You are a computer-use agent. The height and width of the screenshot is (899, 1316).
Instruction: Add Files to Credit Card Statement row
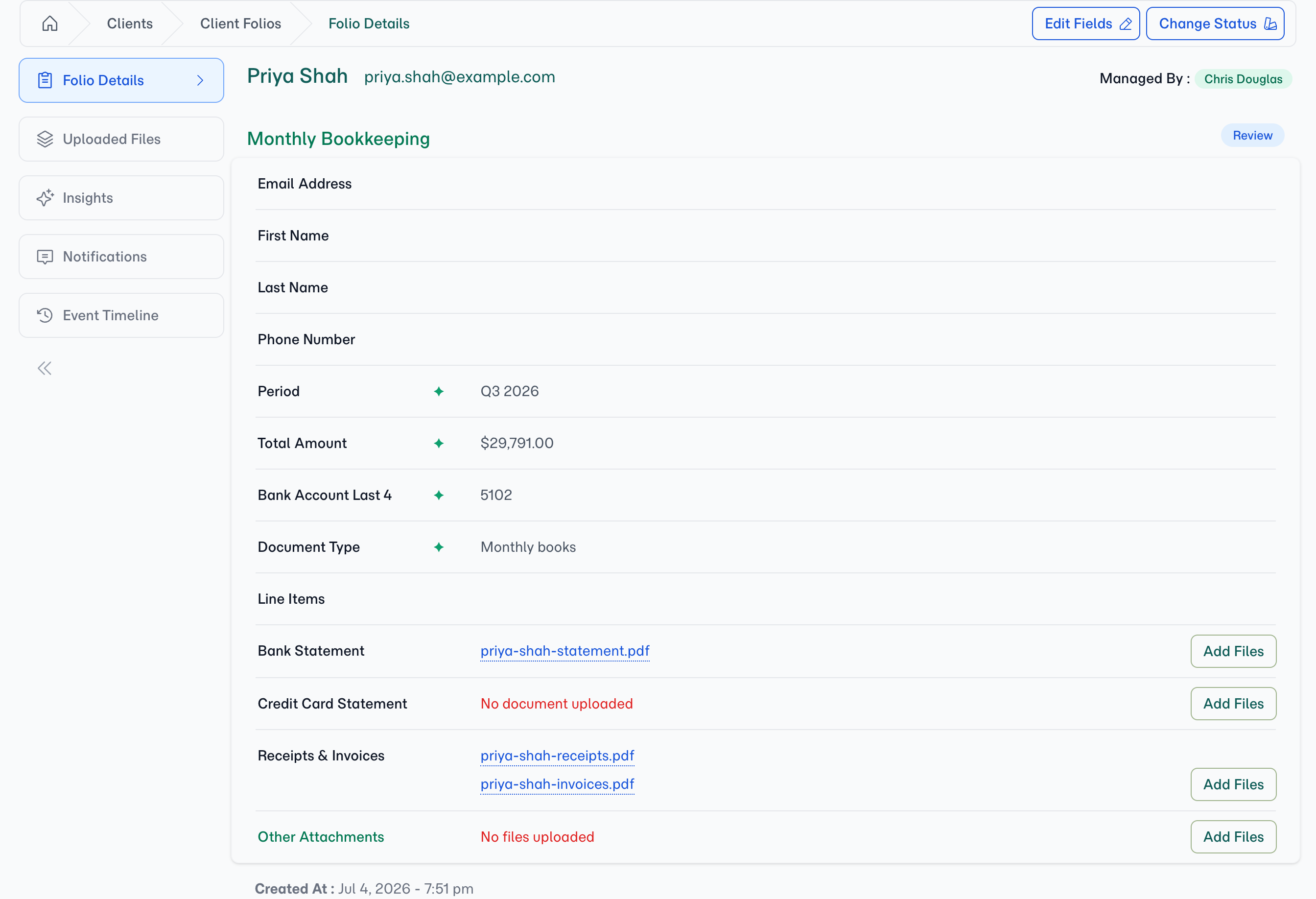coord(1233,704)
